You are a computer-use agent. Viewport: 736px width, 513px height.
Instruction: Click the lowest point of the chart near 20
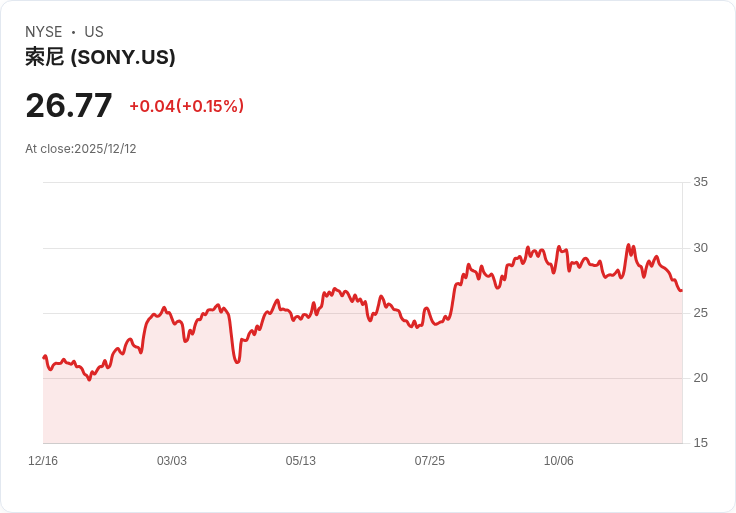[89, 379]
